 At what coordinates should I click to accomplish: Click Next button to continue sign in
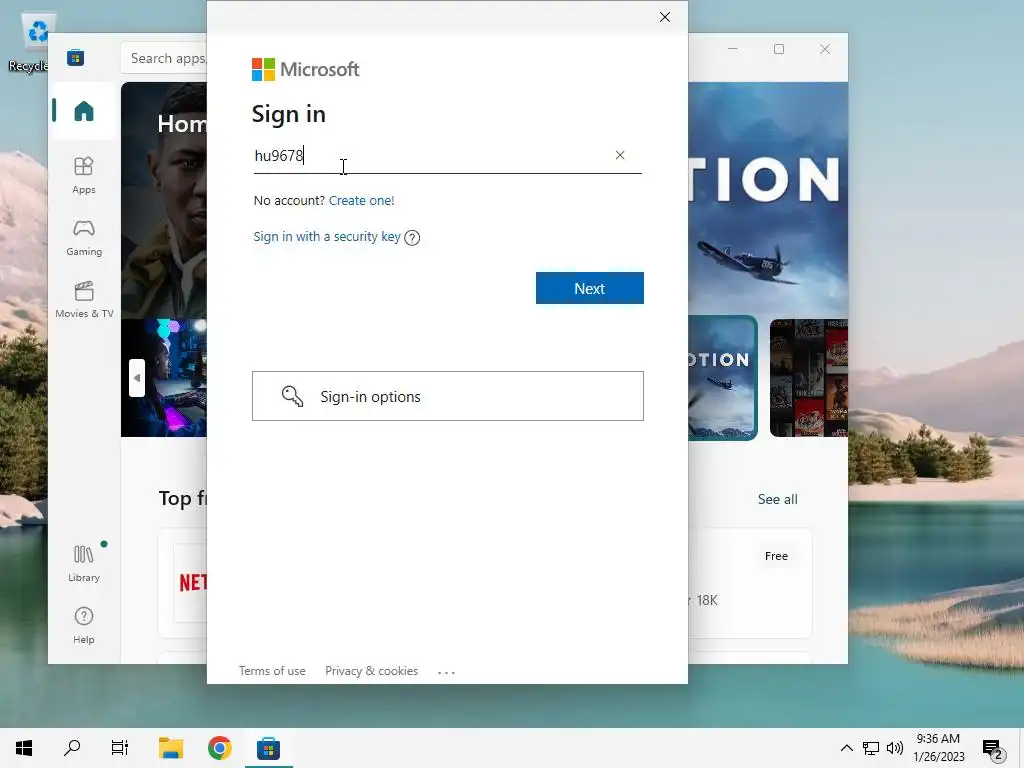[x=590, y=288]
